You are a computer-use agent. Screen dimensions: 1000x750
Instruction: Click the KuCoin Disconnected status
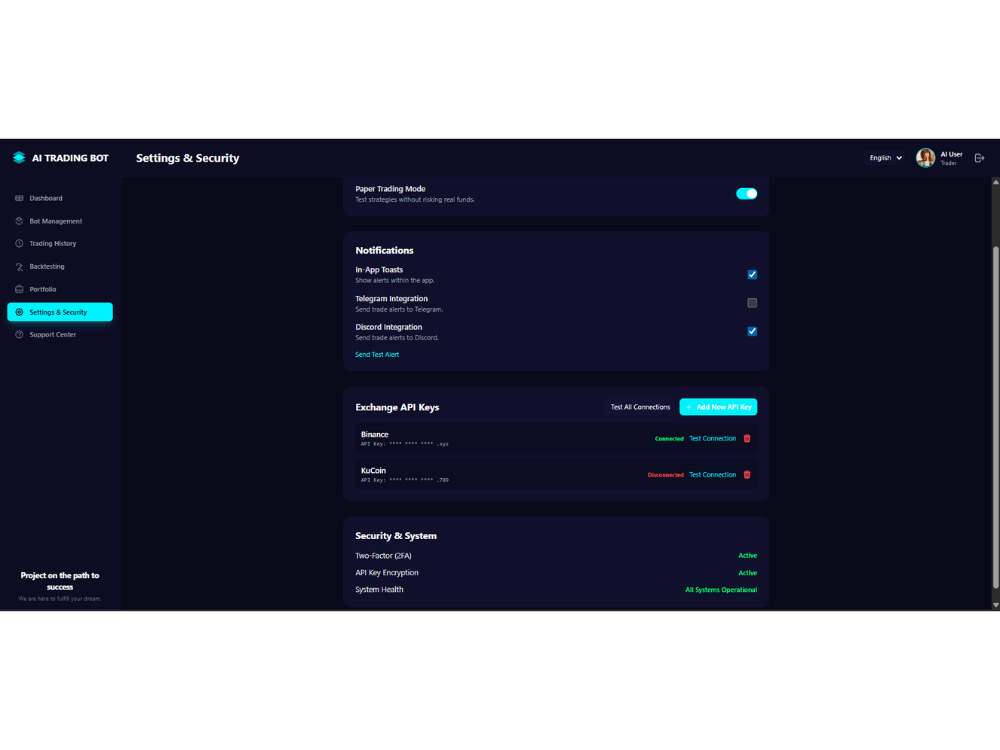coord(665,475)
